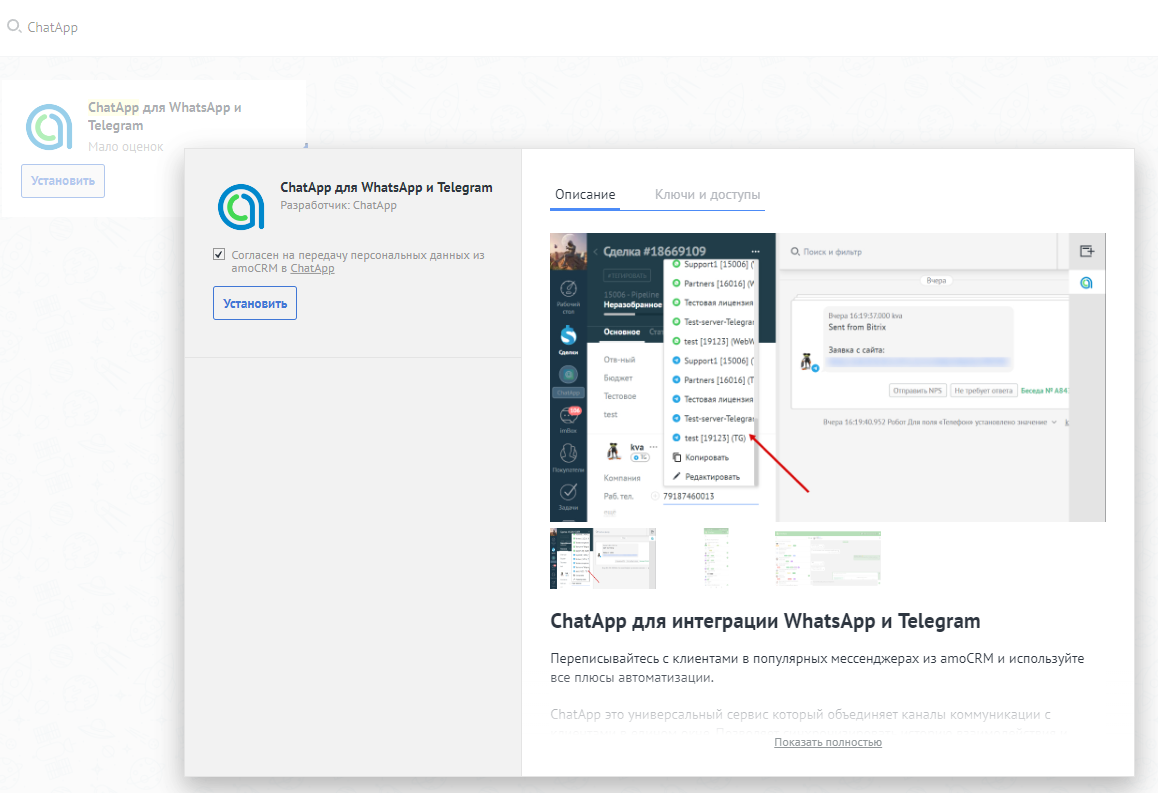Image resolution: width=1158 pixels, height=793 pixels.
Task: Follow the ChatApp link in the consent text
Action: 312,269
